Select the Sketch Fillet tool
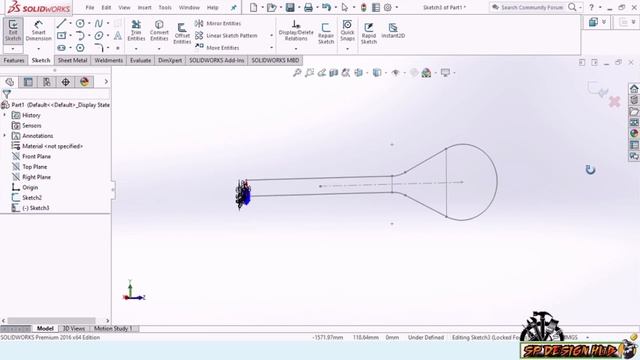Image resolution: width=640 pixels, height=360 pixels. click(x=99, y=48)
